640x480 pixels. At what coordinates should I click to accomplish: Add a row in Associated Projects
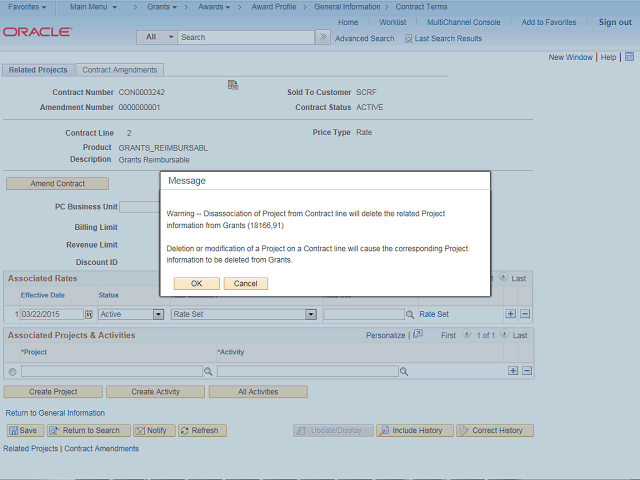coord(513,370)
